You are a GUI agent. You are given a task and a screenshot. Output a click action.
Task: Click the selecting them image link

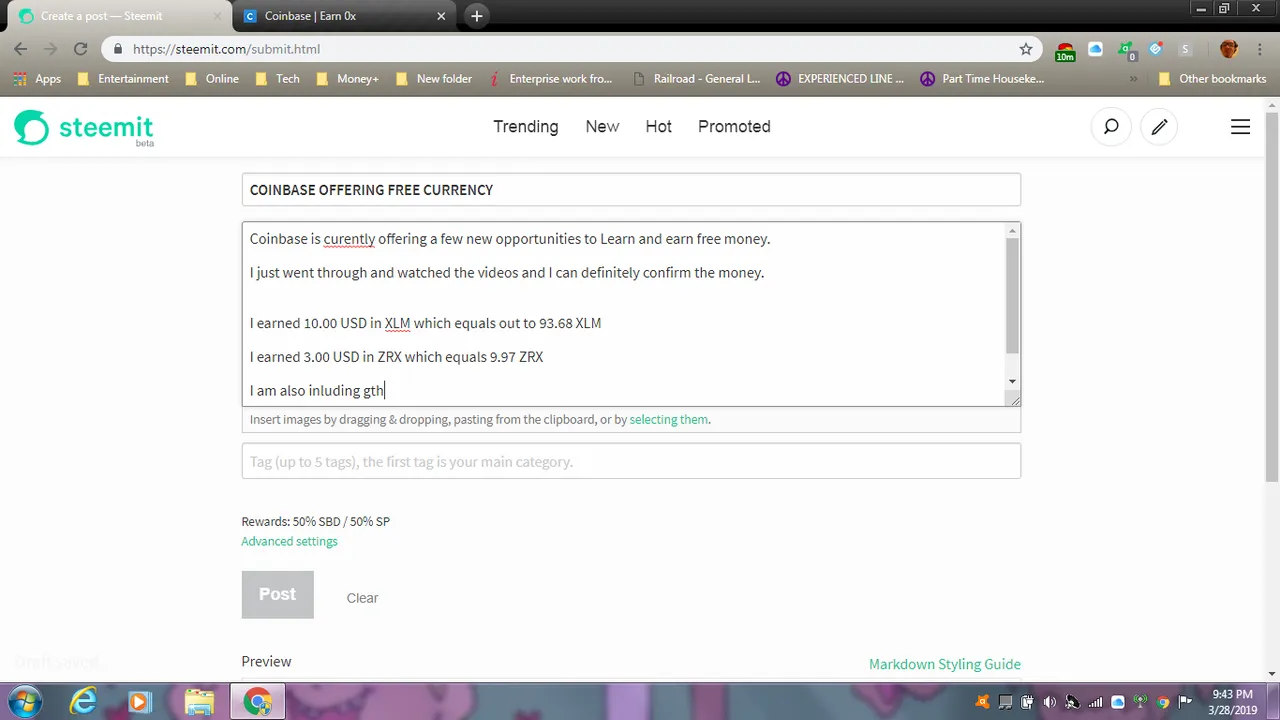click(668, 419)
